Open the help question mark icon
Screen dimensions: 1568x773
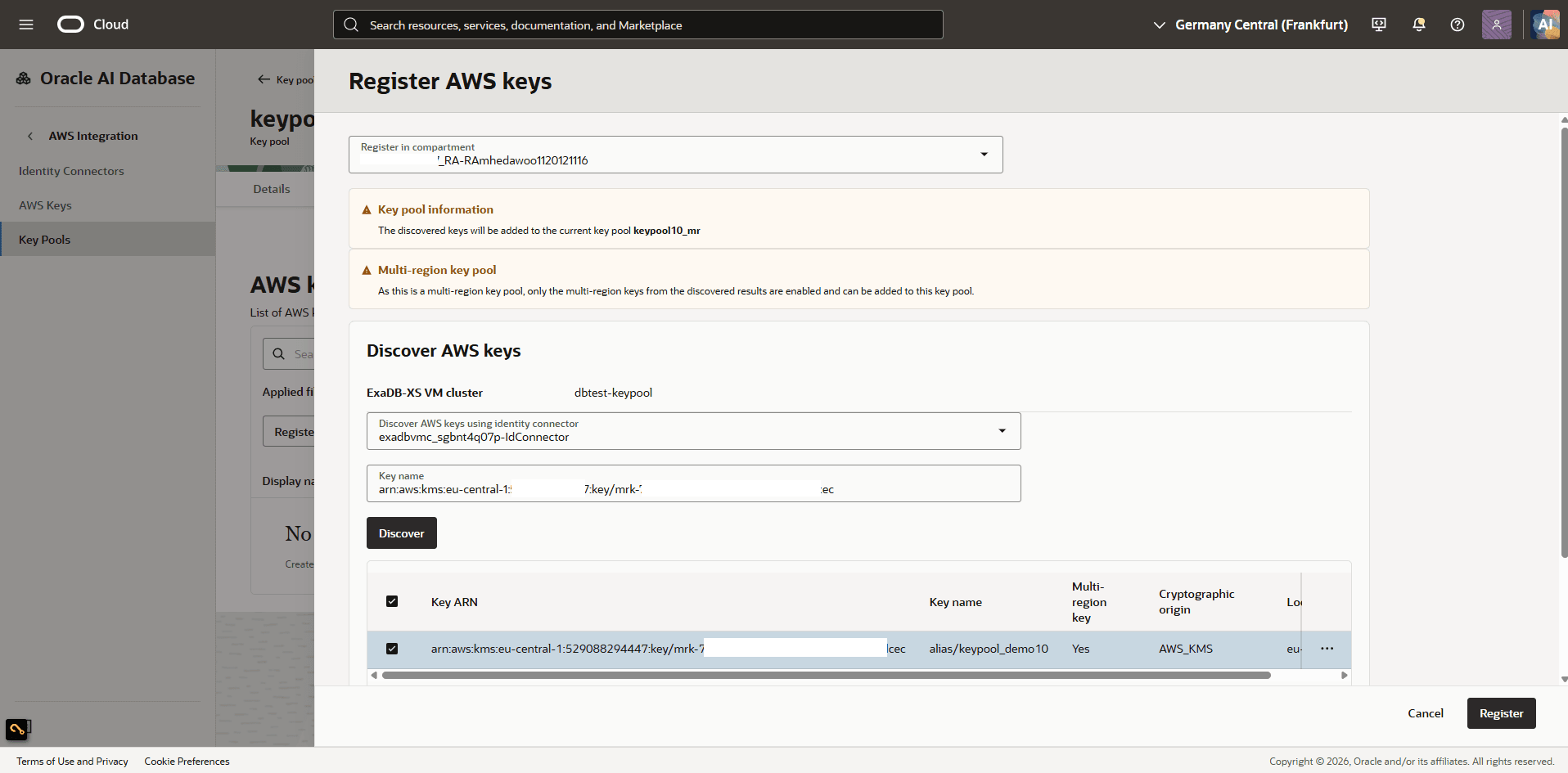[1458, 25]
